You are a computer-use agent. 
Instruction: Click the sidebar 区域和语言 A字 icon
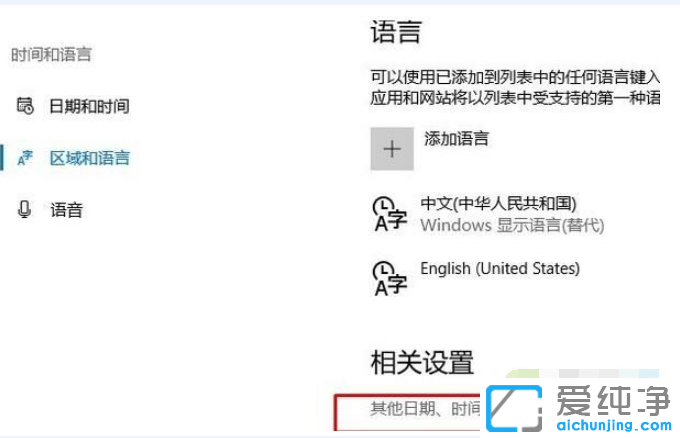(25, 157)
